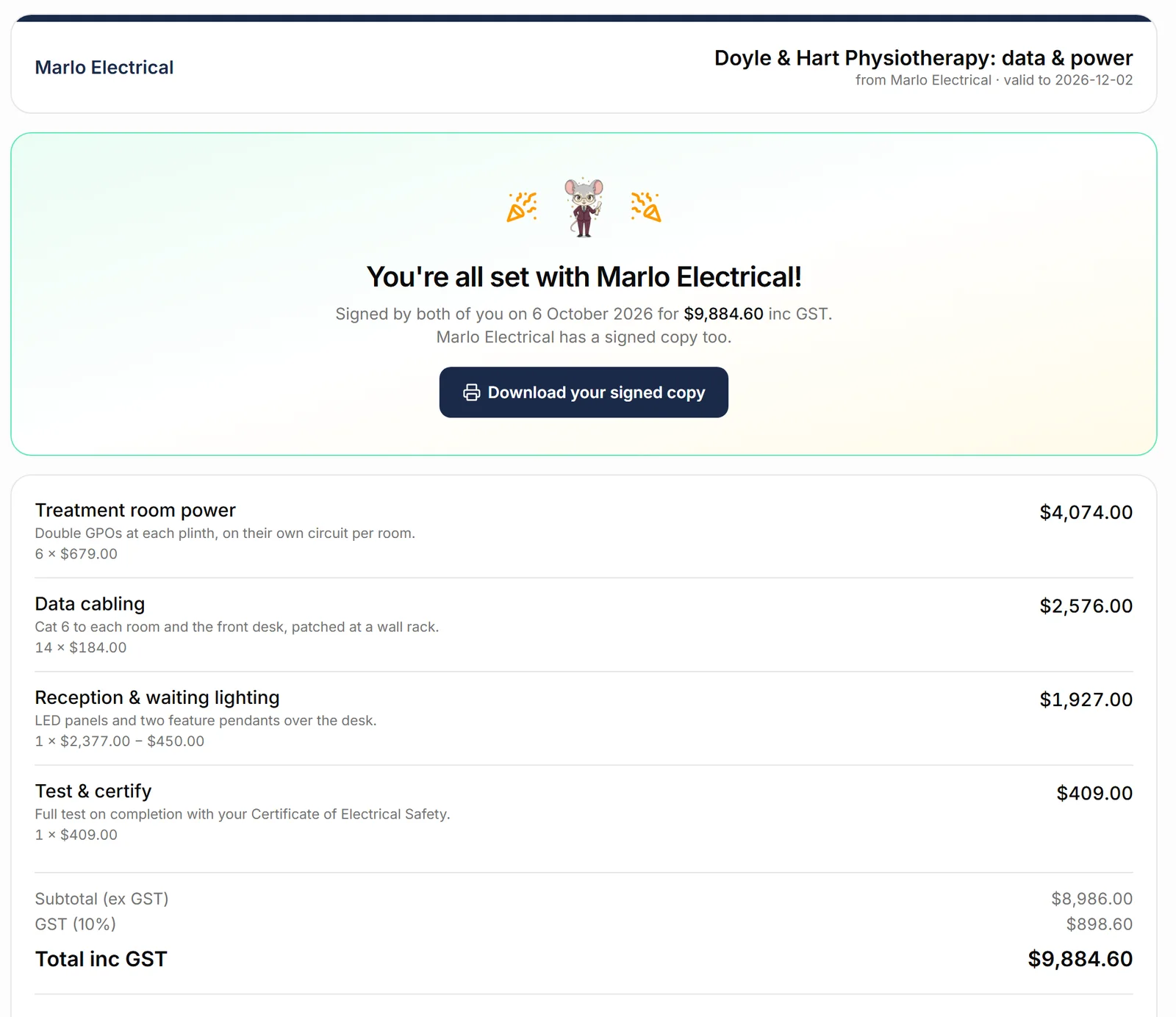
Task: Click 'Marlo Electrical has a signed copy too.'
Action: tap(584, 337)
